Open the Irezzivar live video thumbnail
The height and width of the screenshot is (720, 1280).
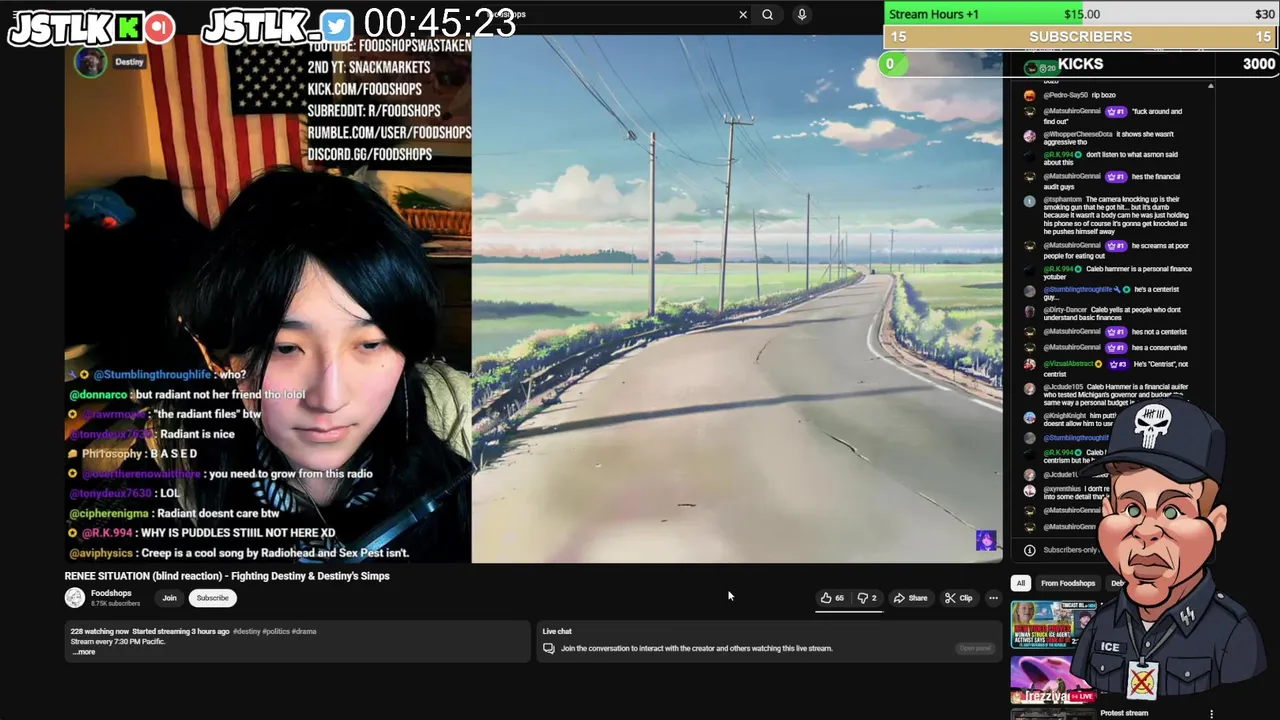click(x=1053, y=679)
